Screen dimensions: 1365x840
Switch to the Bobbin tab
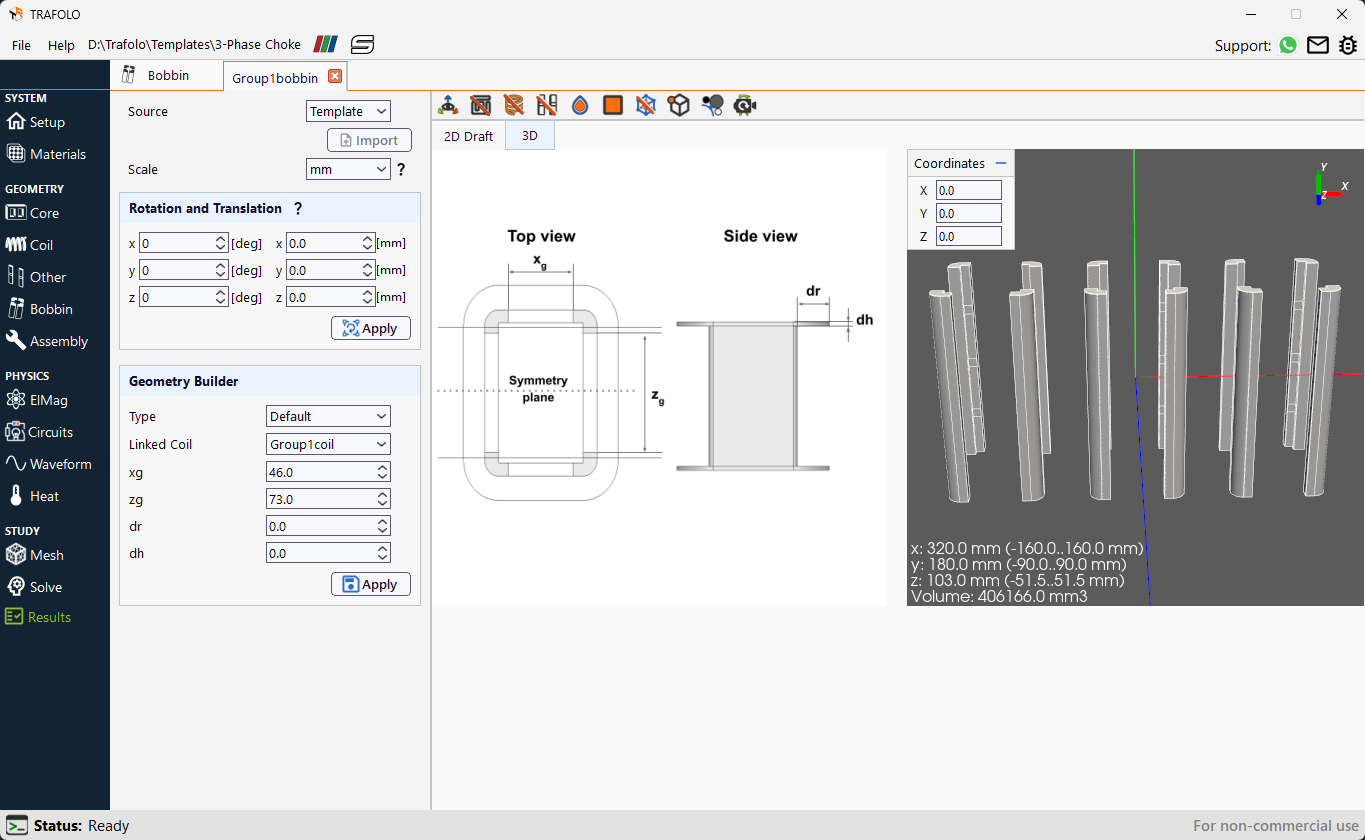tap(166, 75)
